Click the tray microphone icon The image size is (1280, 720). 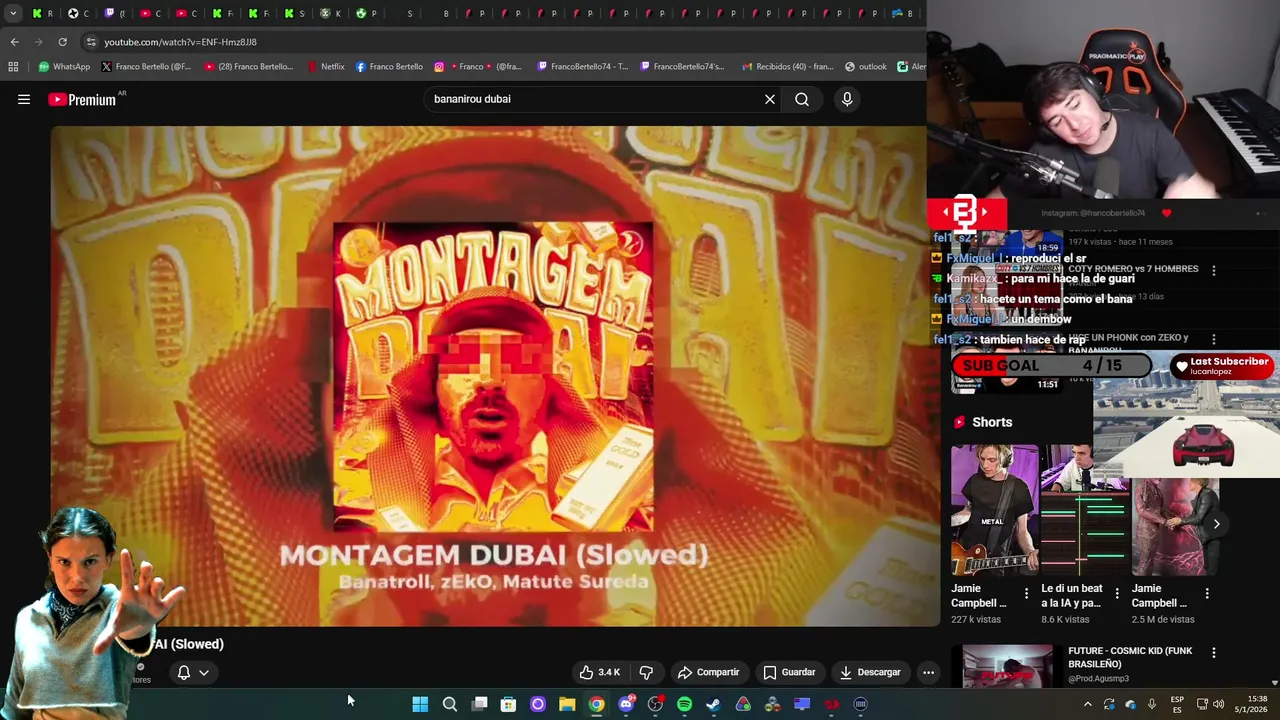tap(1152, 704)
